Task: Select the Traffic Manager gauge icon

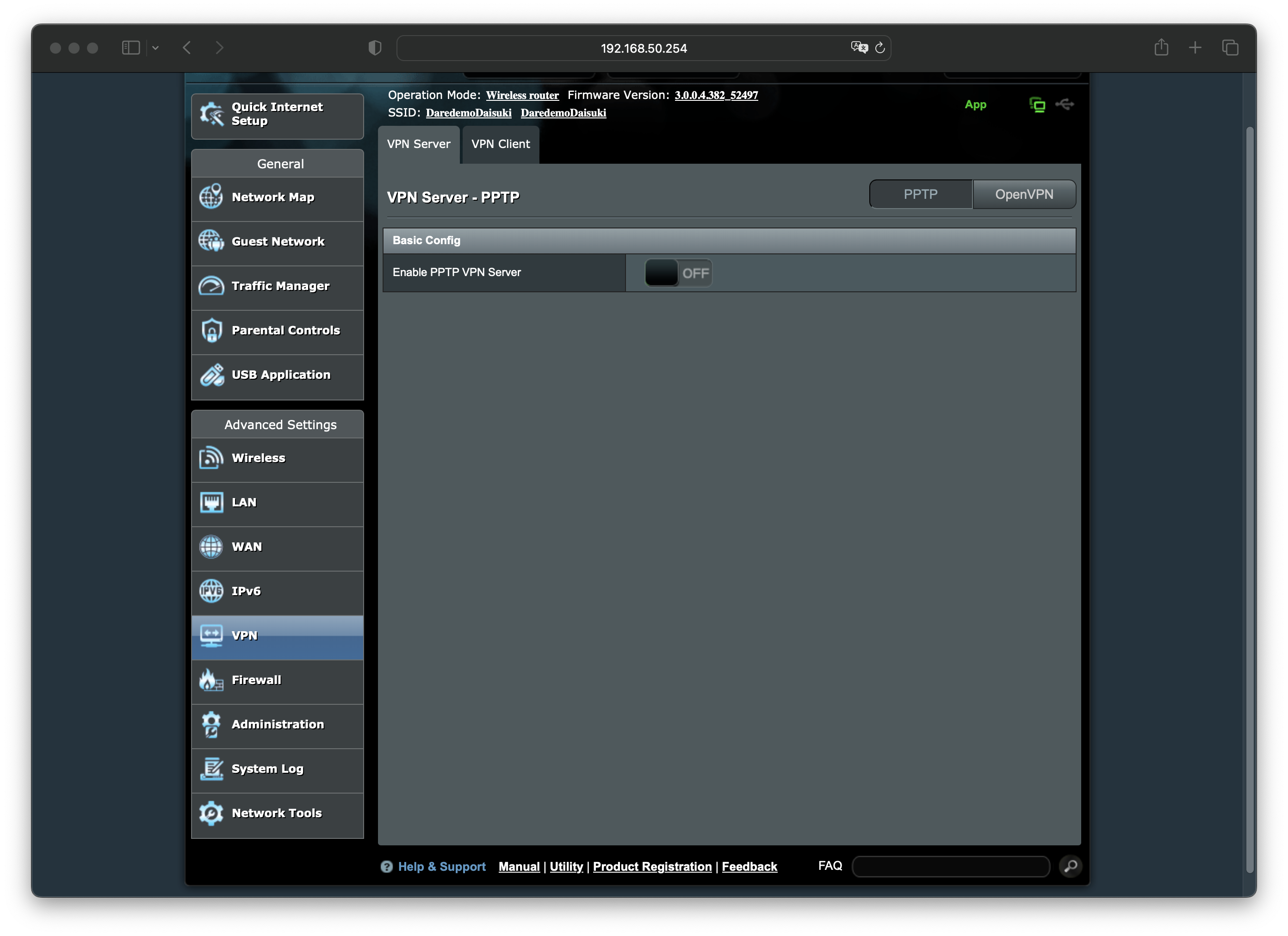Action: pyautogui.click(x=211, y=285)
